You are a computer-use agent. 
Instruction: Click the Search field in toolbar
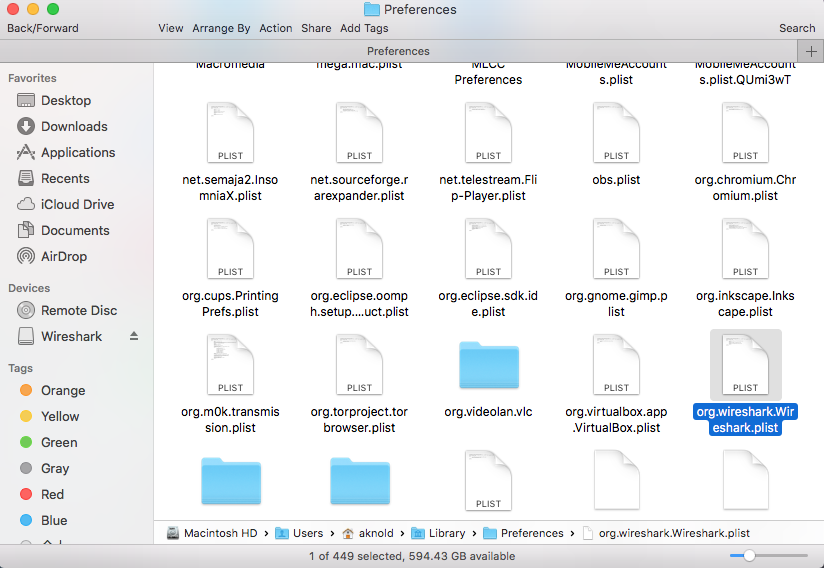coord(797,29)
